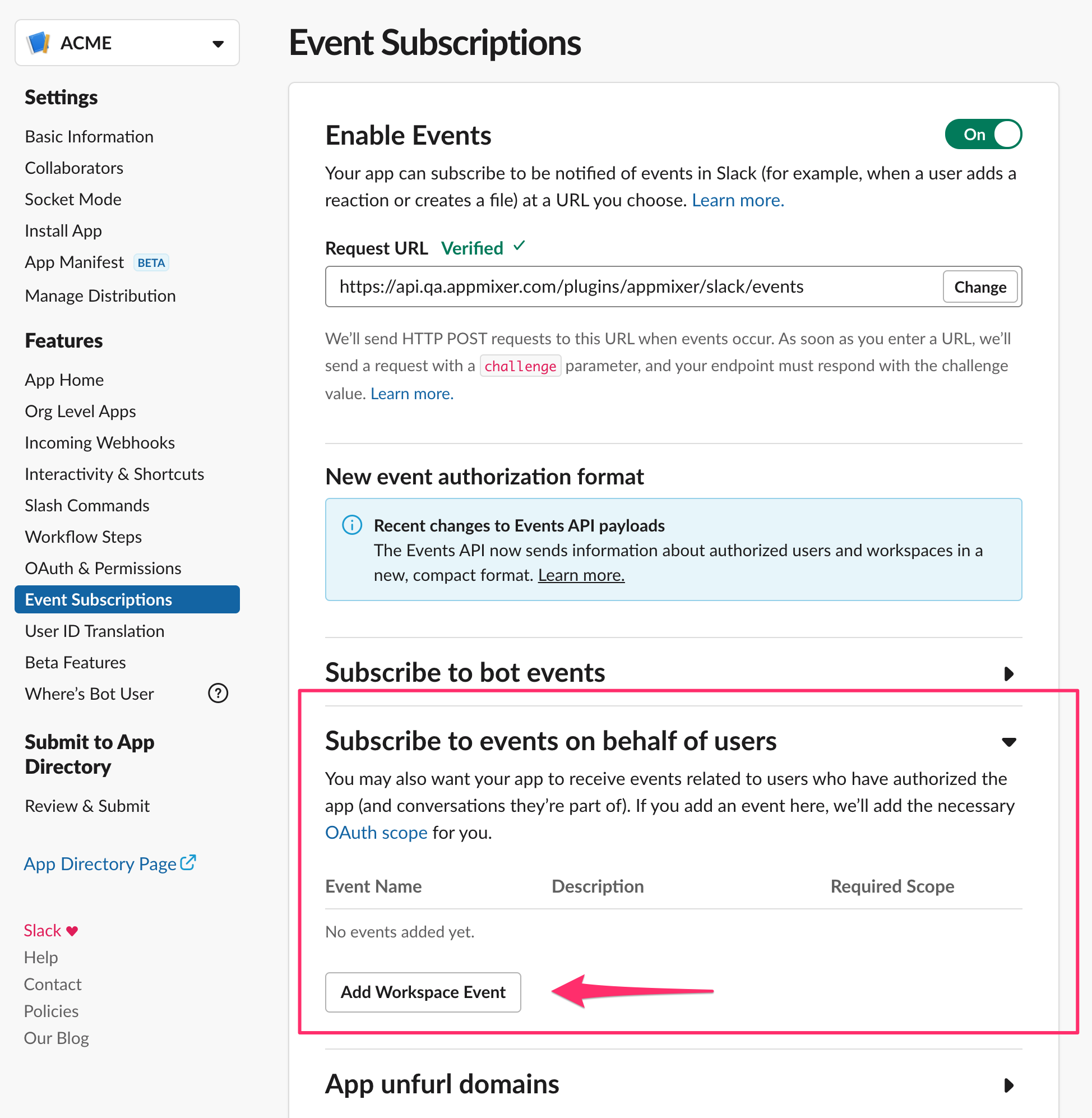
Task: Expand Subscribe to bot events section
Action: pyautogui.click(x=1009, y=673)
